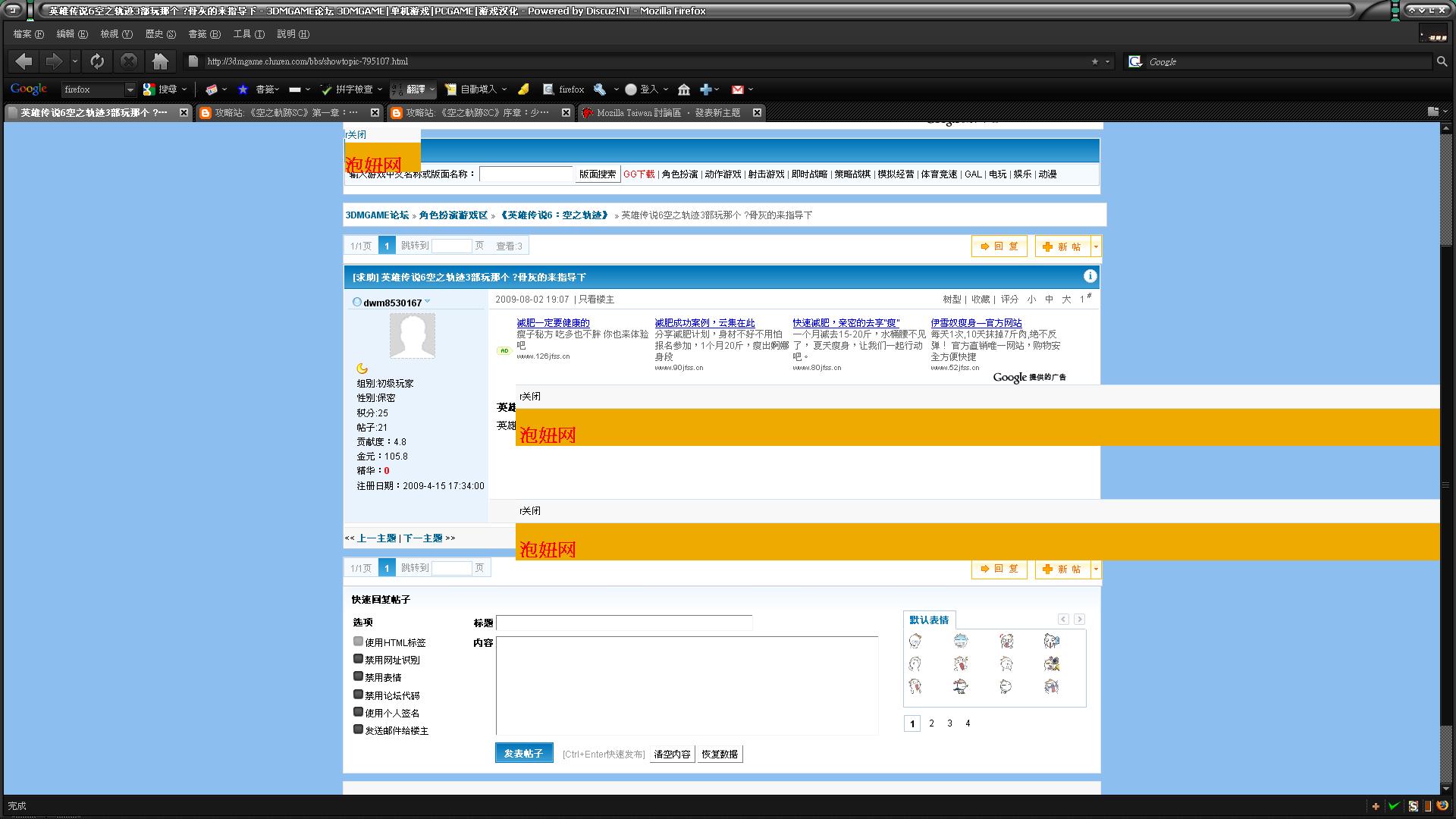This screenshot has height=819, width=1456.
Task: Switch to the Mozilla Taiwan 討論區 tab
Action: click(667, 112)
